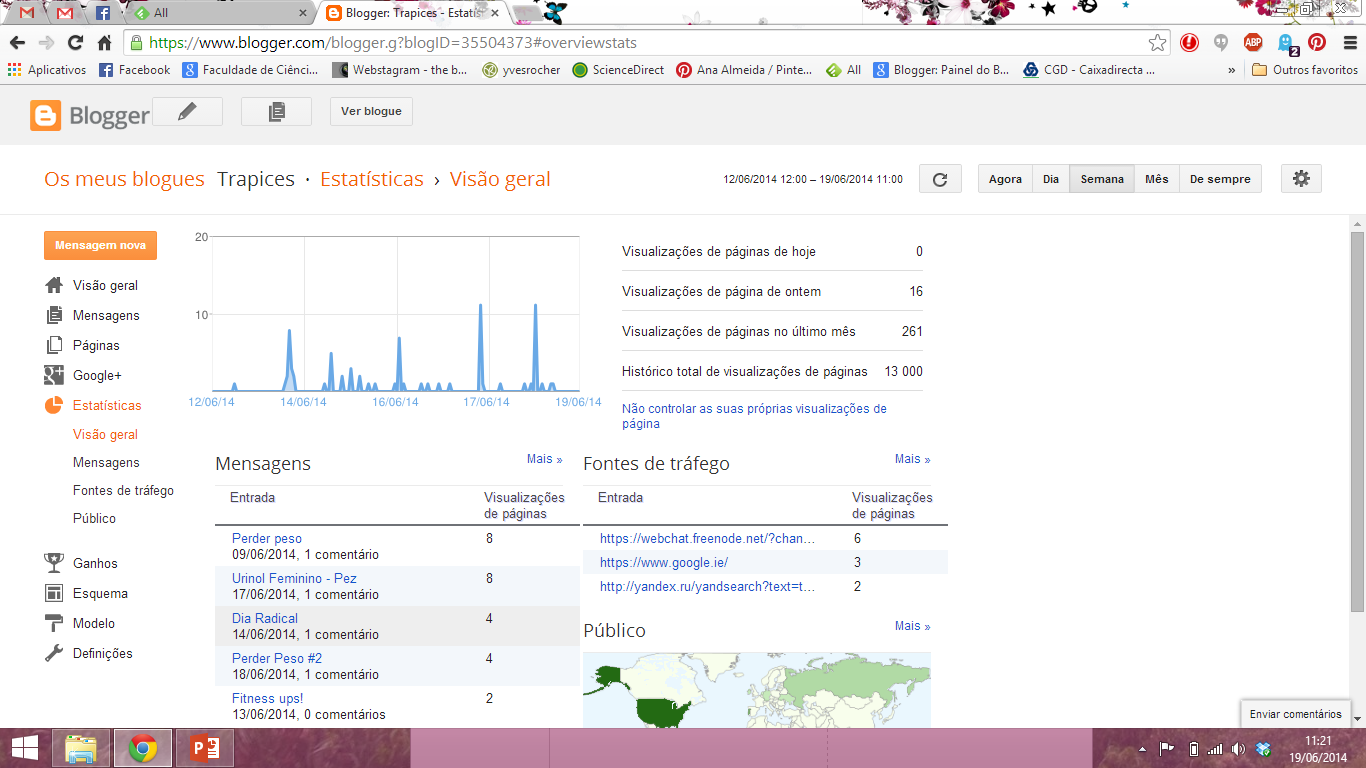Expand Mais link next to Mensagens
The width and height of the screenshot is (1366, 768).
coord(544,459)
